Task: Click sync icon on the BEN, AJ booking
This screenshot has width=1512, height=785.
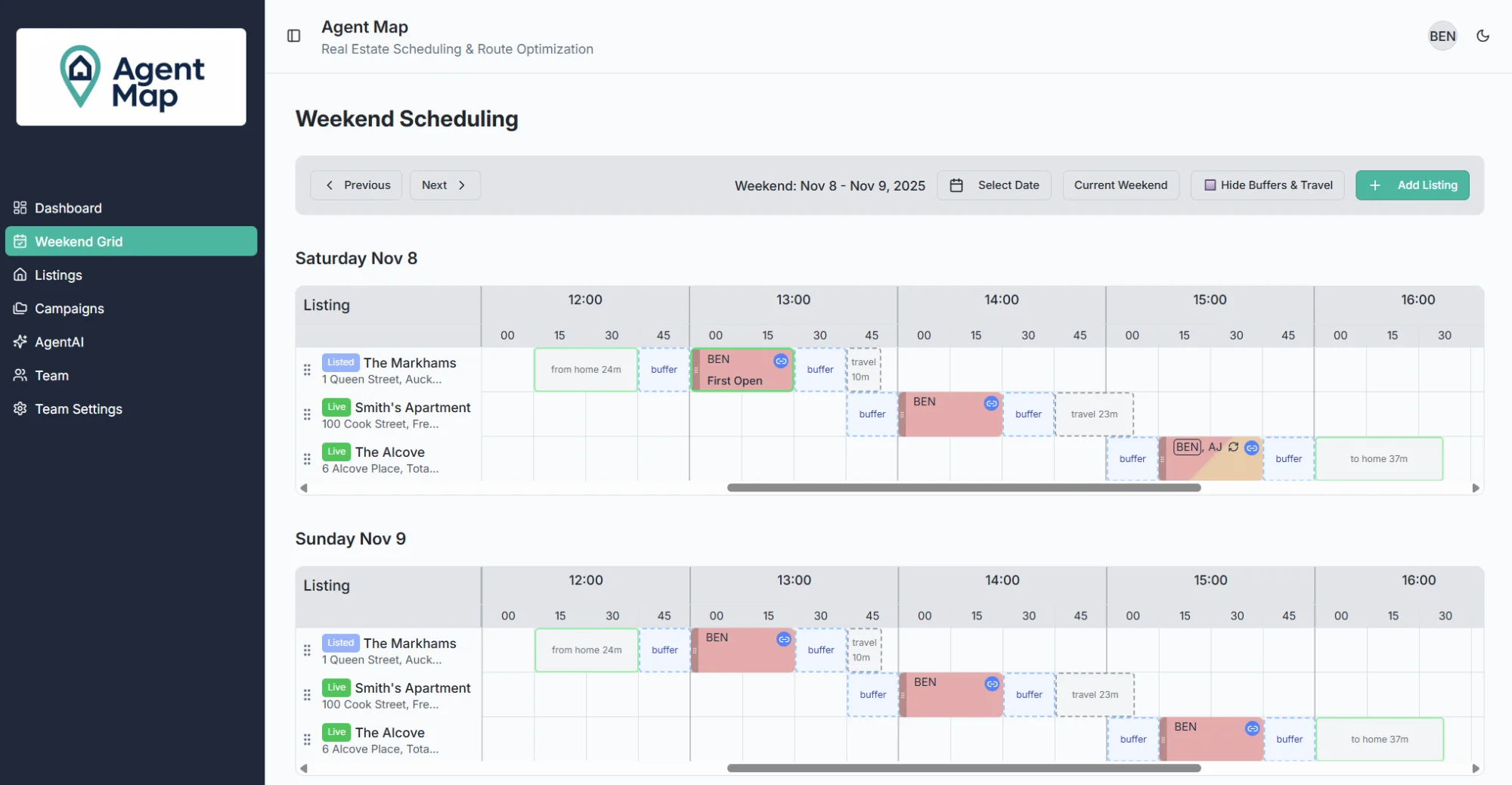Action: pos(1232,447)
